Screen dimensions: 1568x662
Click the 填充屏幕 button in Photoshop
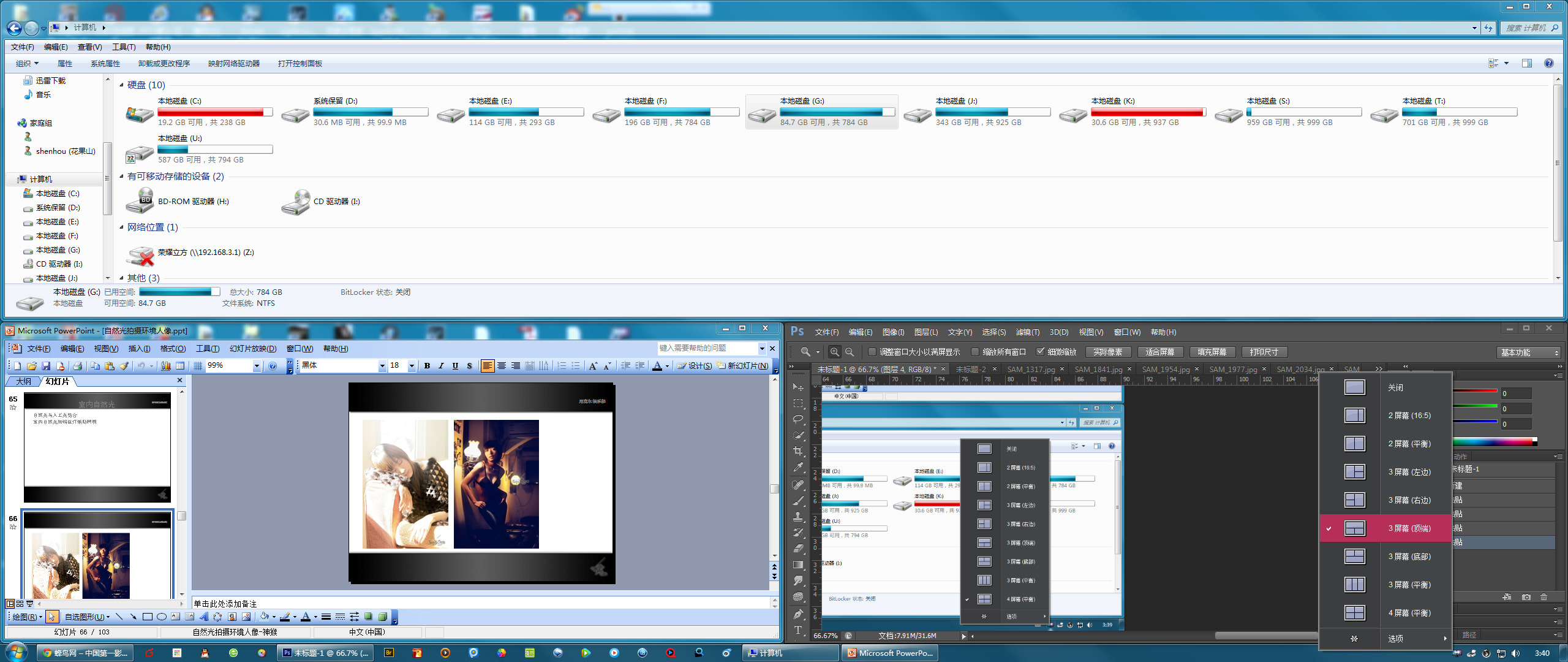pyautogui.click(x=1212, y=352)
